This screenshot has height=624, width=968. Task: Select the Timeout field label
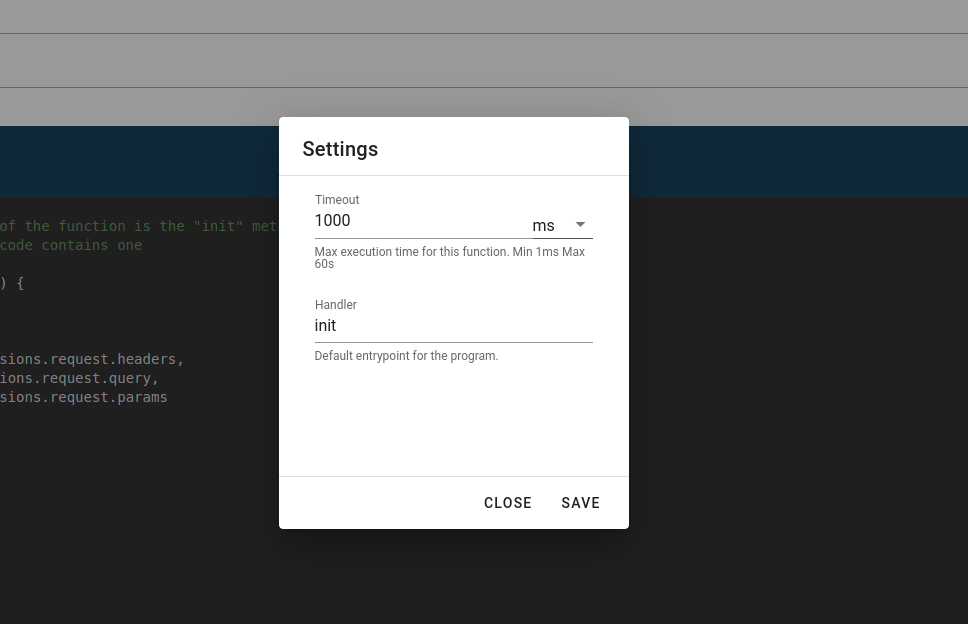point(337,200)
